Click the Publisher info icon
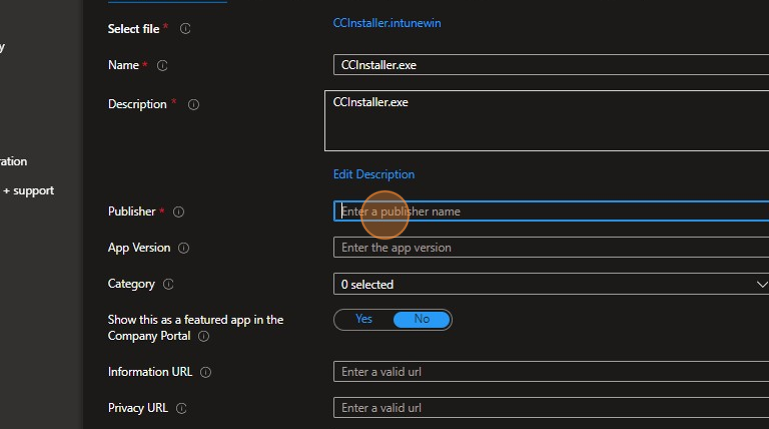 179,212
